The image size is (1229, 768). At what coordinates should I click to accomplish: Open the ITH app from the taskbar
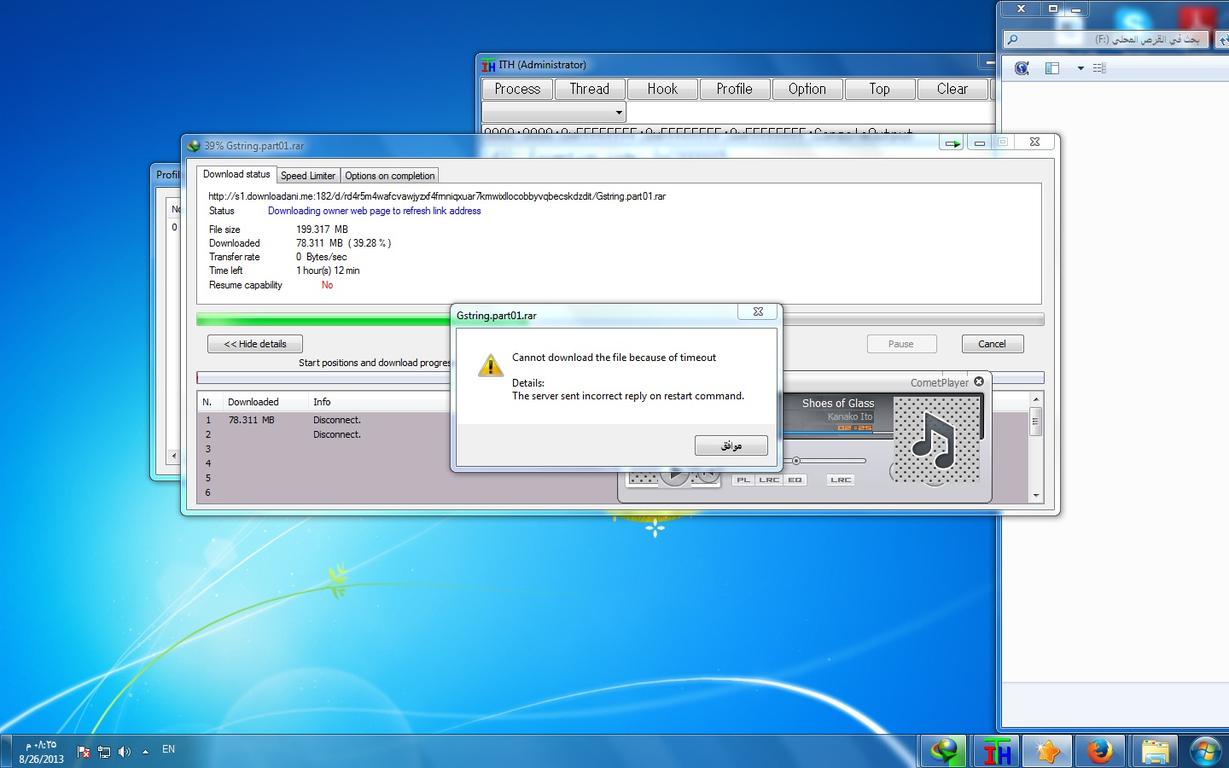click(996, 750)
